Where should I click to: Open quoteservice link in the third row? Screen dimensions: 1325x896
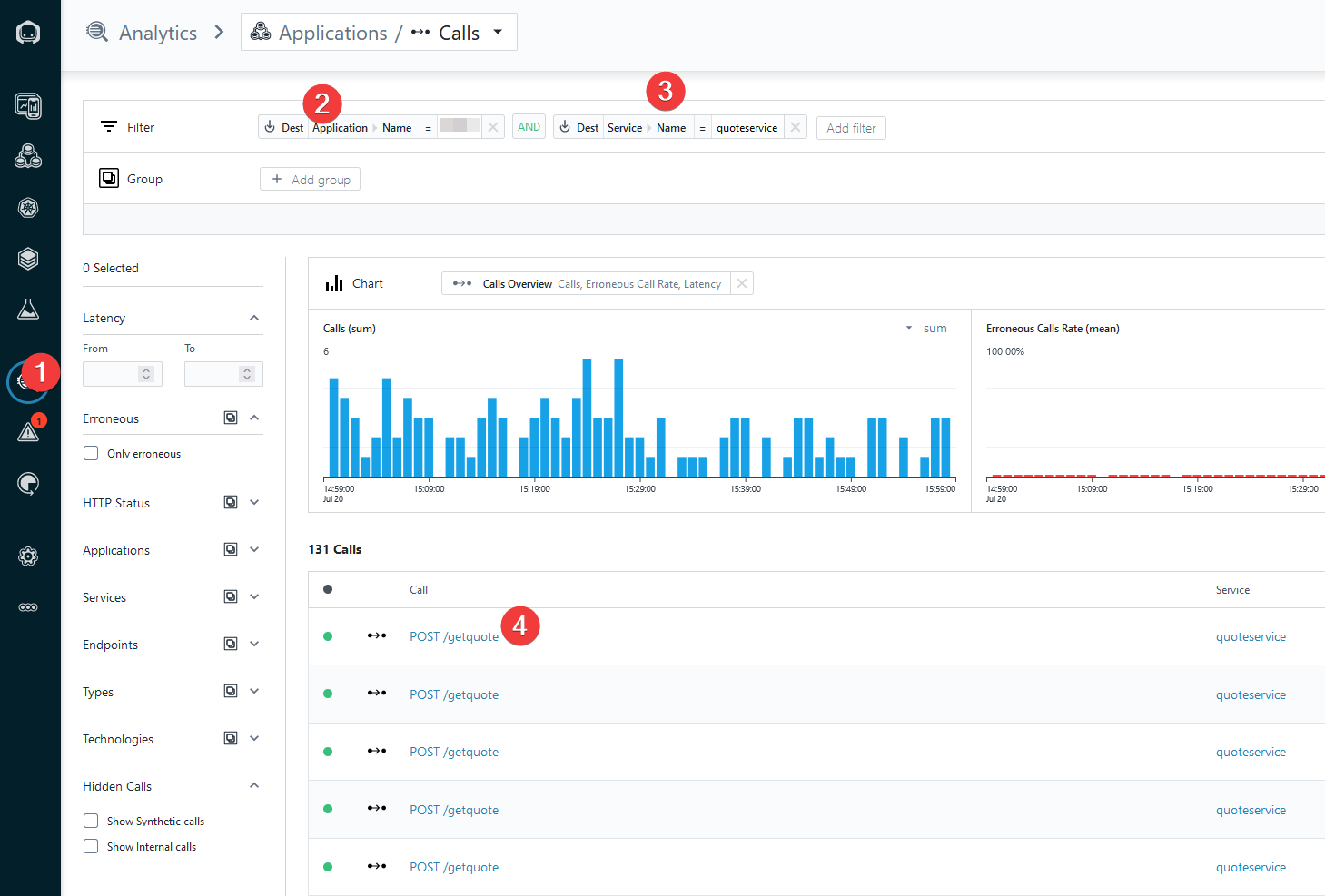(x=1251, y=752)
